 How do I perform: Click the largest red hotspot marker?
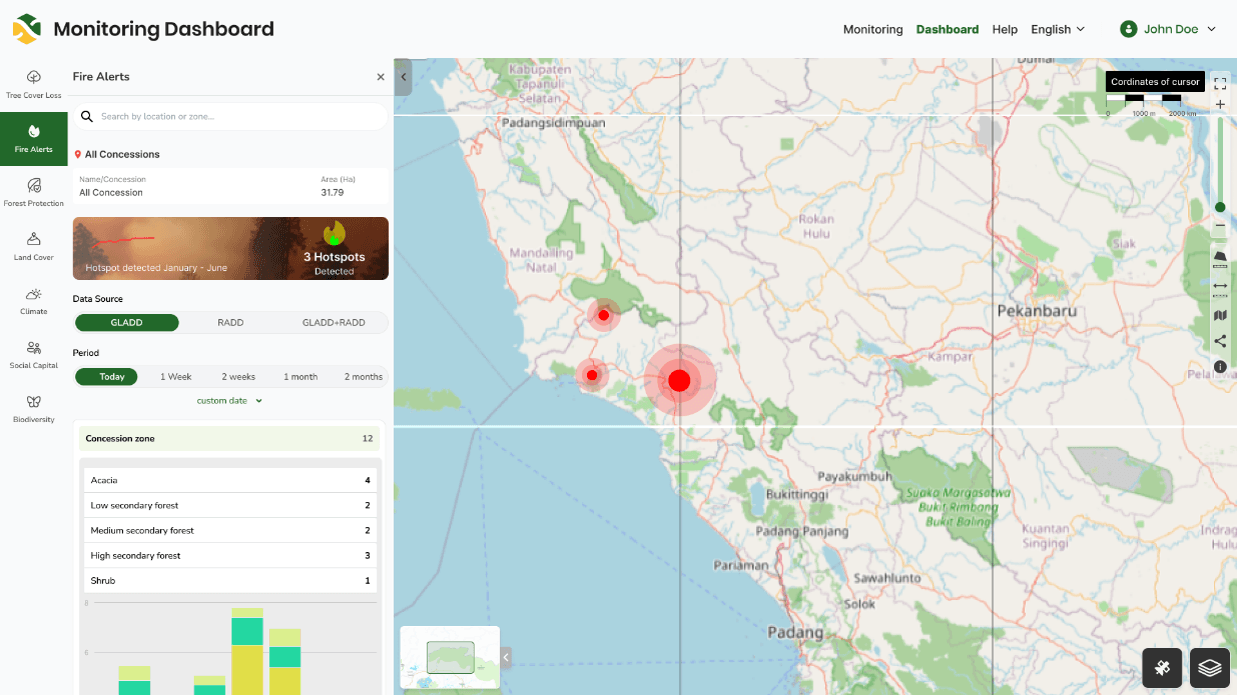679,380
